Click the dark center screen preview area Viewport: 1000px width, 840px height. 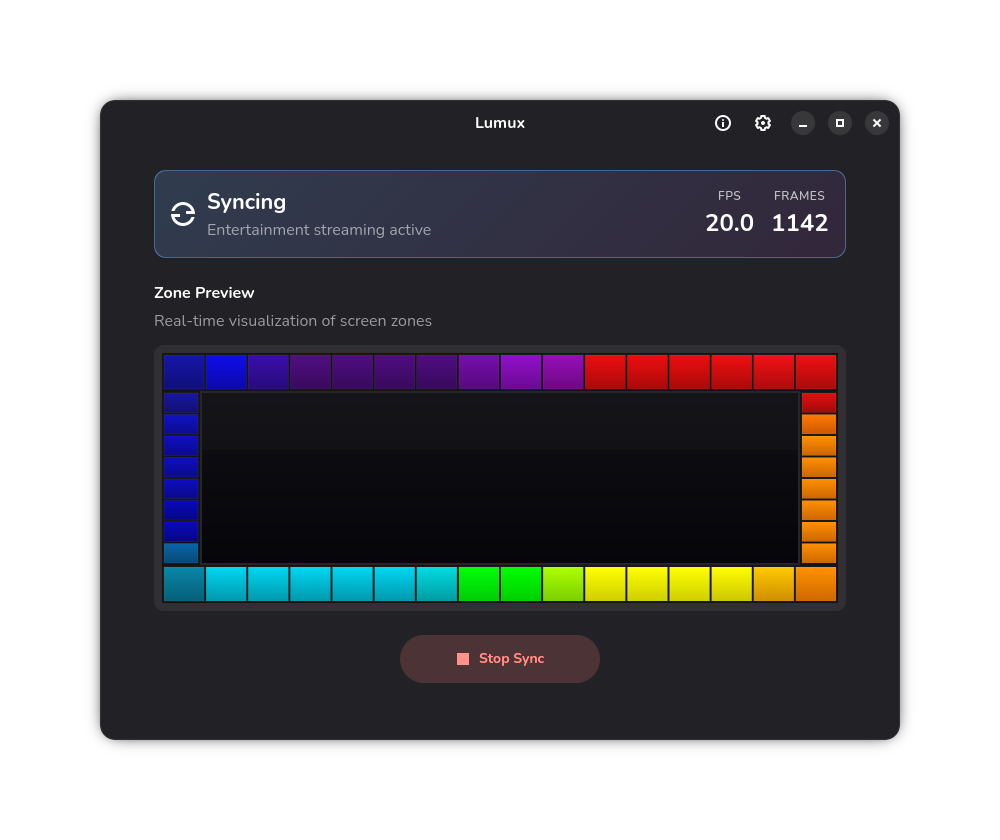pos(500,478)
